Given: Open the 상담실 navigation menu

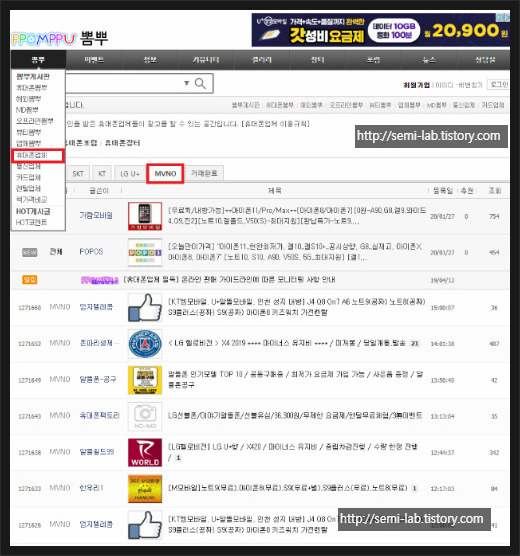Looking at the screenshot, I should click(485, 60).
